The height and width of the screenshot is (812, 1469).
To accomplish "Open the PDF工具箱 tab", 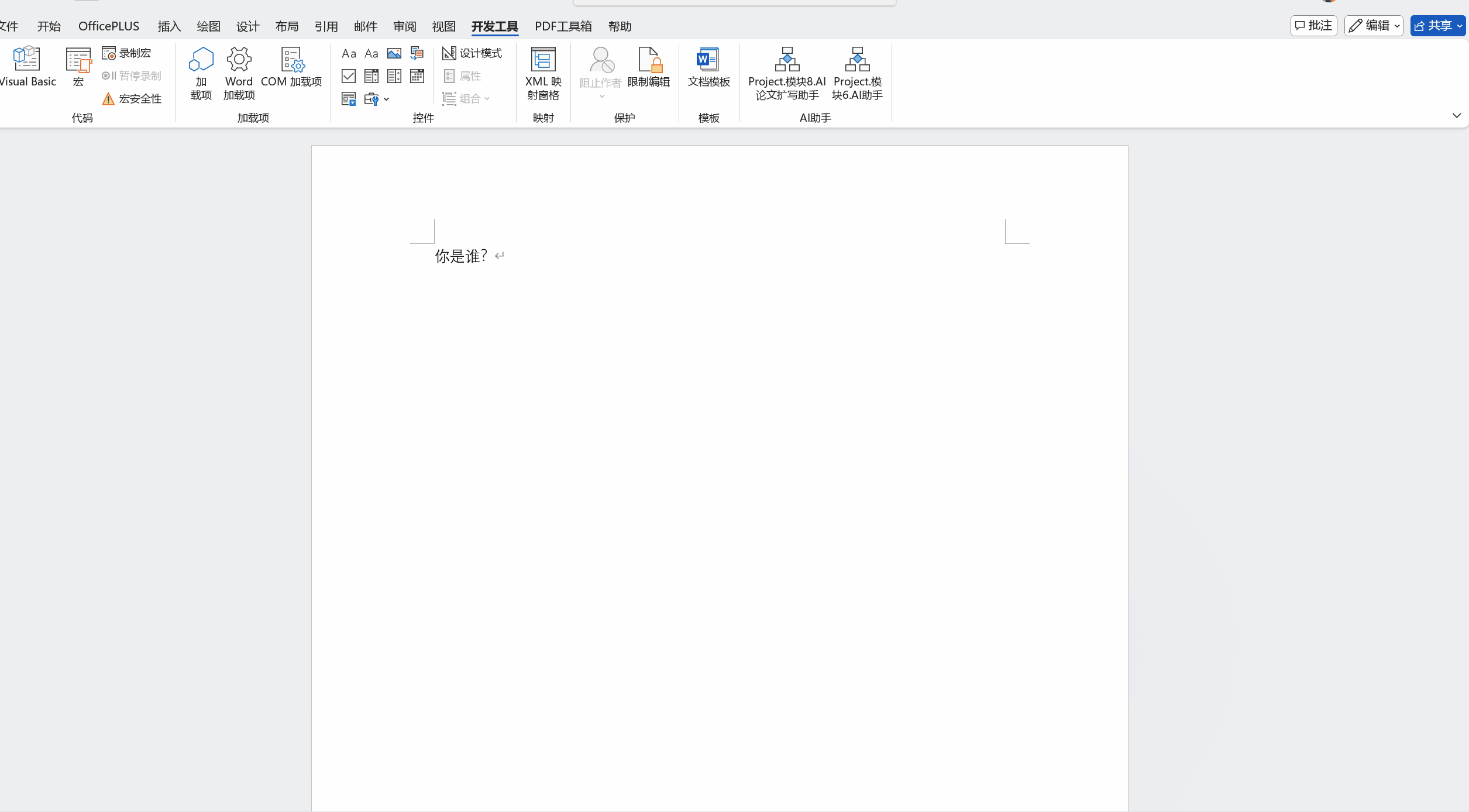I will coord(563,26).
